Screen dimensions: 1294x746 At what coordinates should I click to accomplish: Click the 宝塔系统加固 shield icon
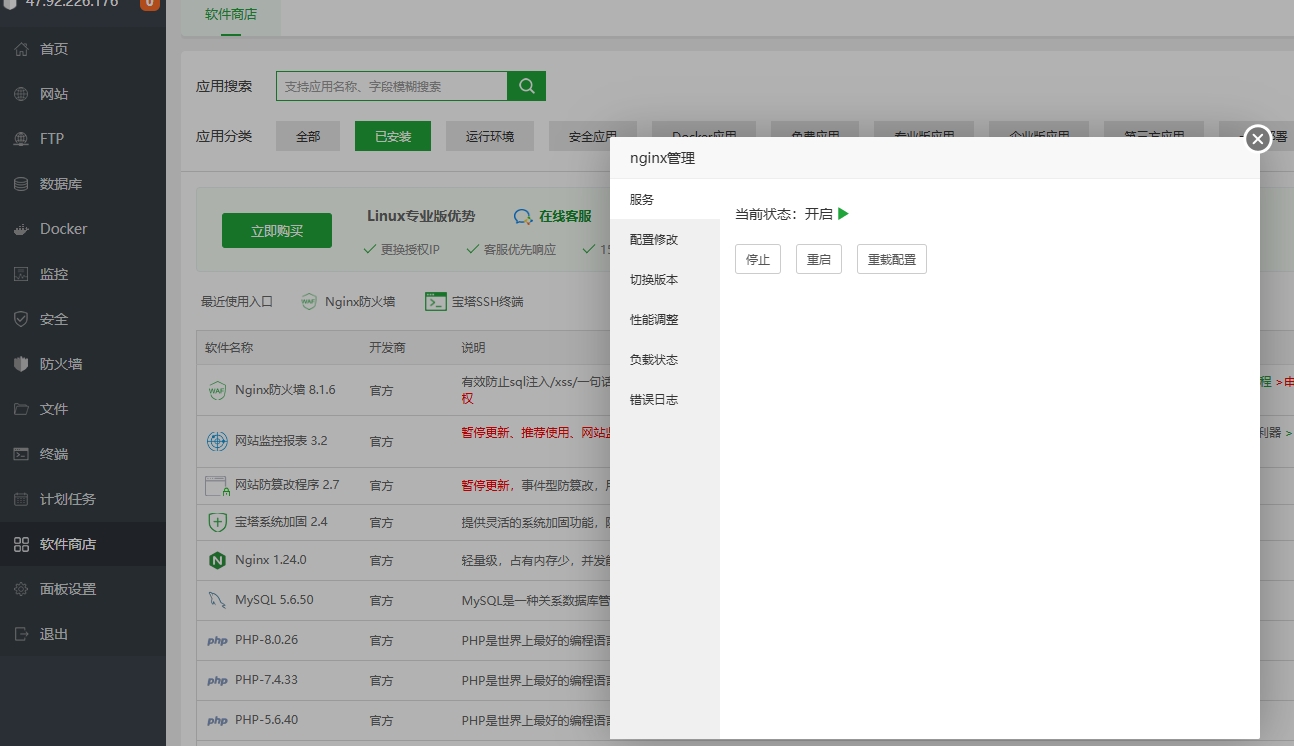pos(217,522)
